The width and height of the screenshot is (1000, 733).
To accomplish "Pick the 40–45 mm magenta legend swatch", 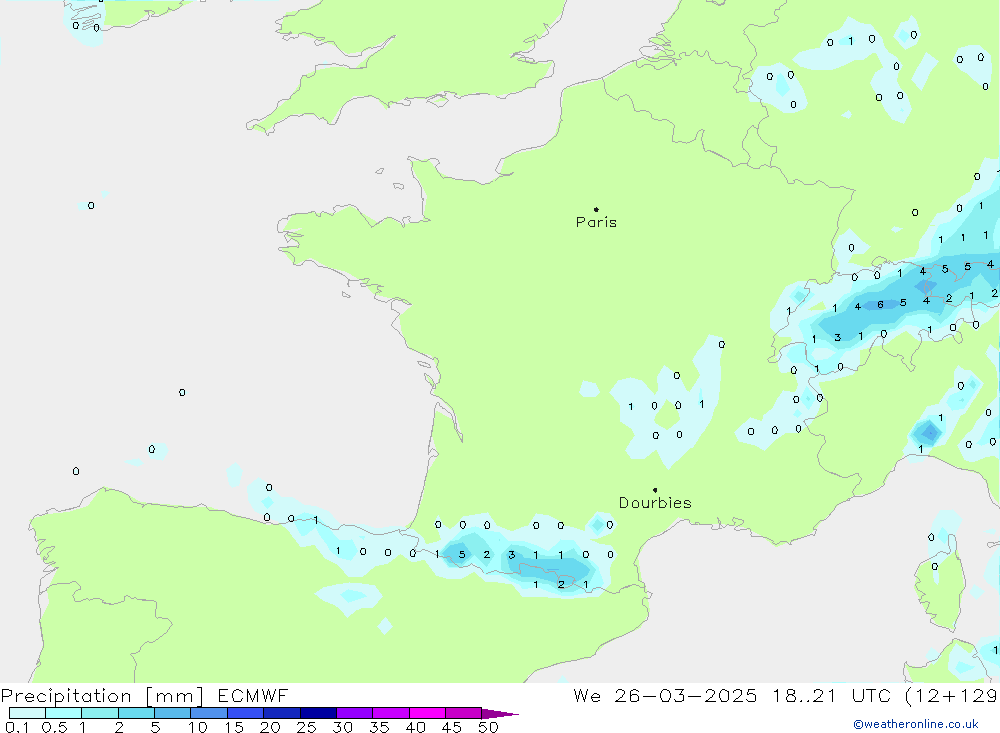I will (427, 713).
